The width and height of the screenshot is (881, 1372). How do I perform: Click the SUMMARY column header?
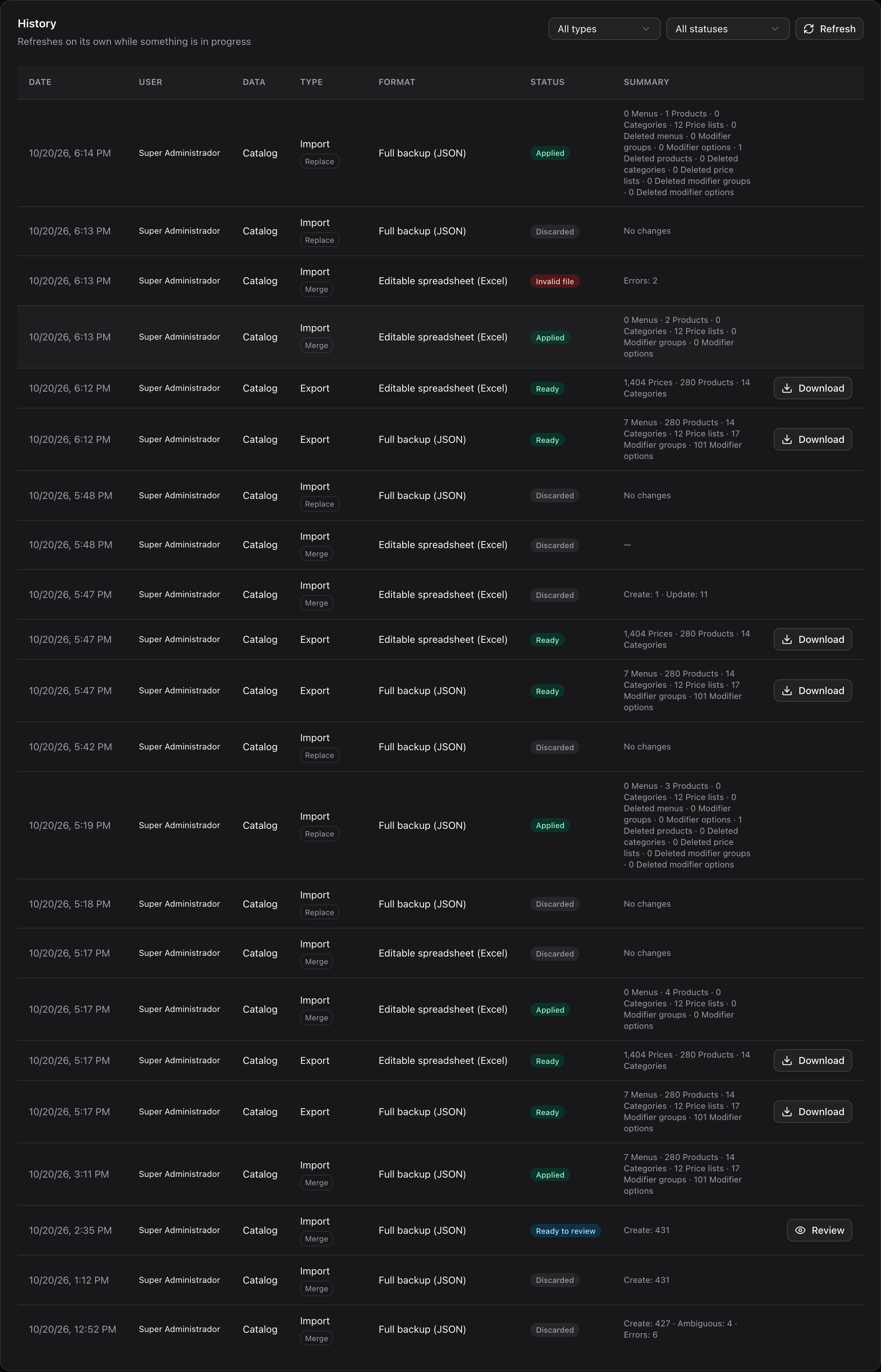click(646, 82)
